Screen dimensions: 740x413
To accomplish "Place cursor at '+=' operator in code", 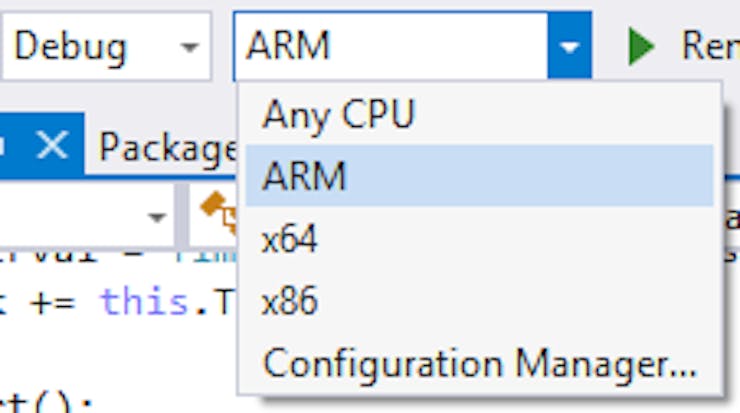I will coord(52,303).
